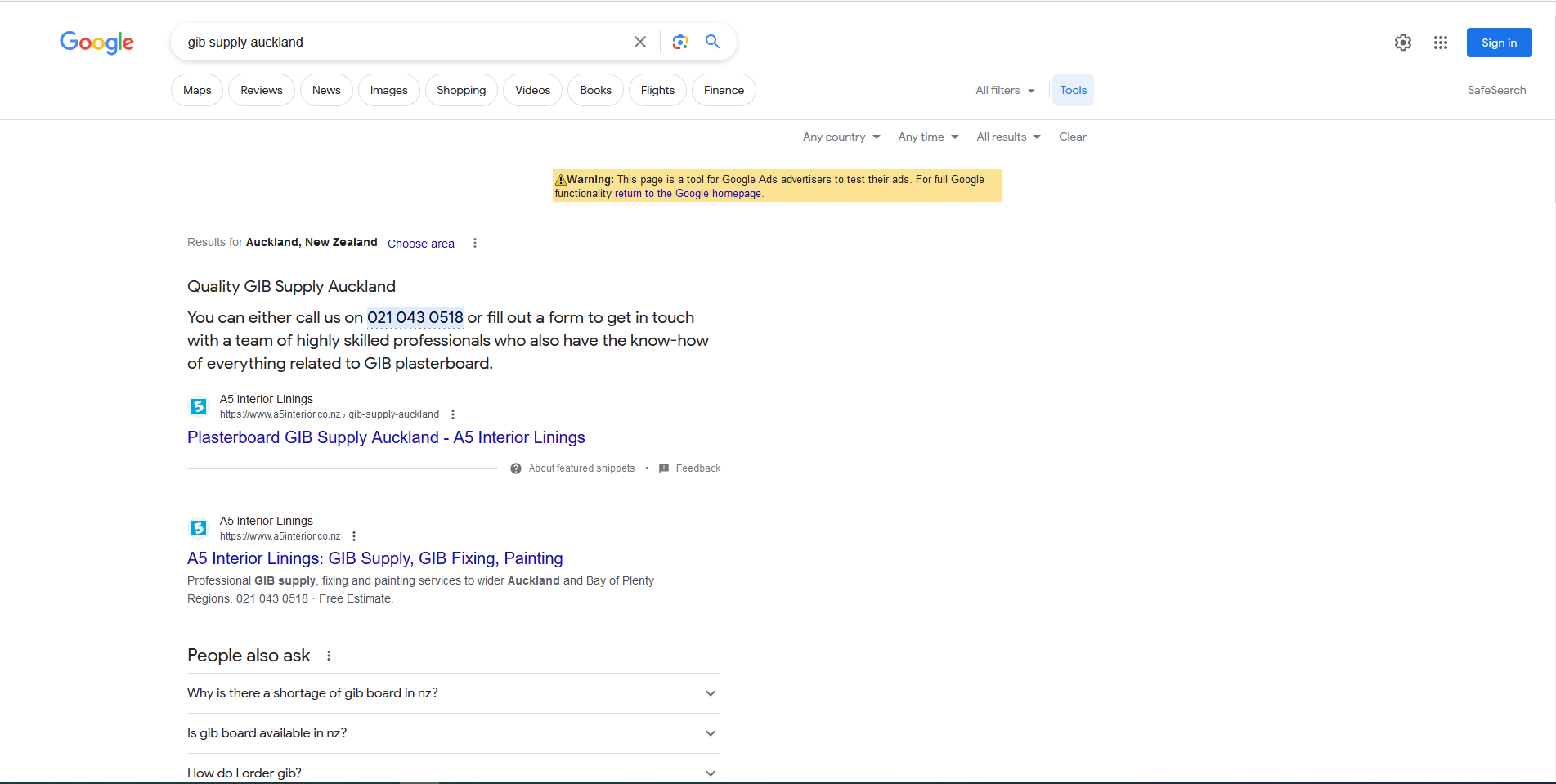Switch to the Books tab
The height and width of the screenshot is (784, 1556).
point(595,90)
